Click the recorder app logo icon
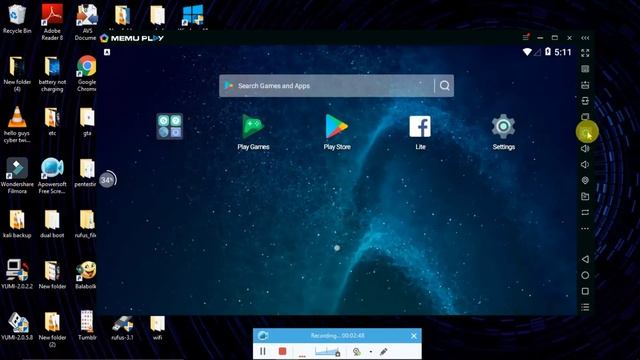 click(x=263, y=336)
